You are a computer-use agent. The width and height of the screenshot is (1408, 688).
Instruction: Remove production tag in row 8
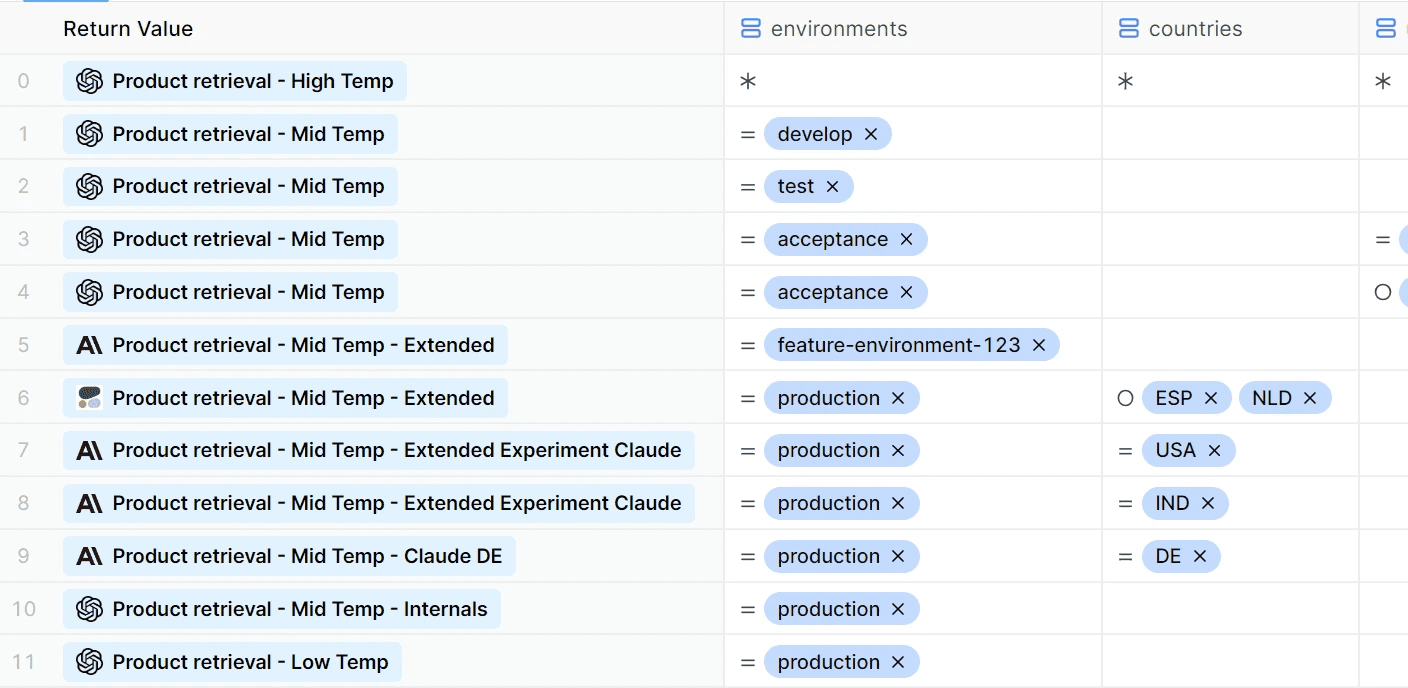(898, 504)
